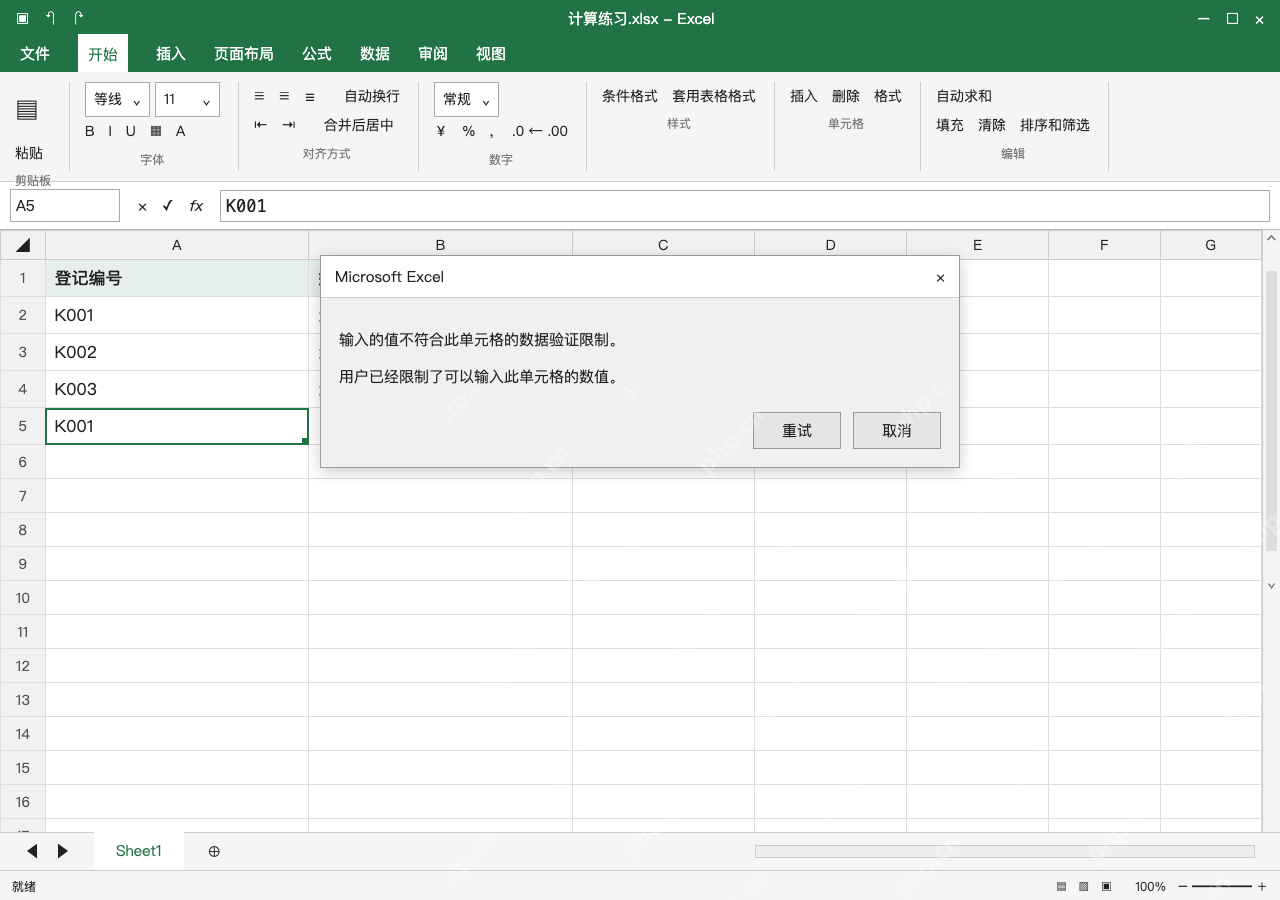1280x900 pixels.
Task: Click the Undo arrow in title bar
Action: [x=50, y=18]
